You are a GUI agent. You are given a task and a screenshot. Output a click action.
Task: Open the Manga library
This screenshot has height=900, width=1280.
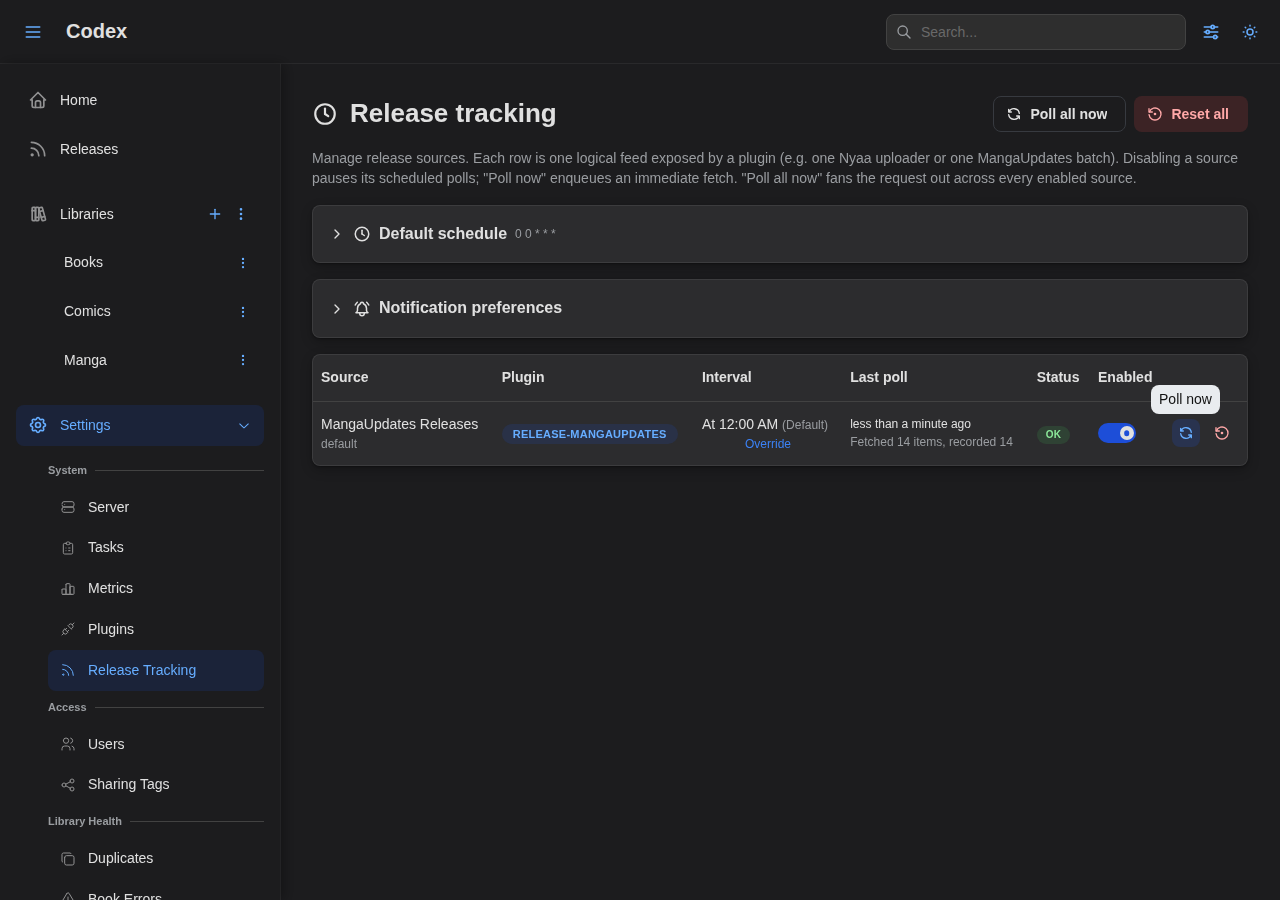click(86, 360)
